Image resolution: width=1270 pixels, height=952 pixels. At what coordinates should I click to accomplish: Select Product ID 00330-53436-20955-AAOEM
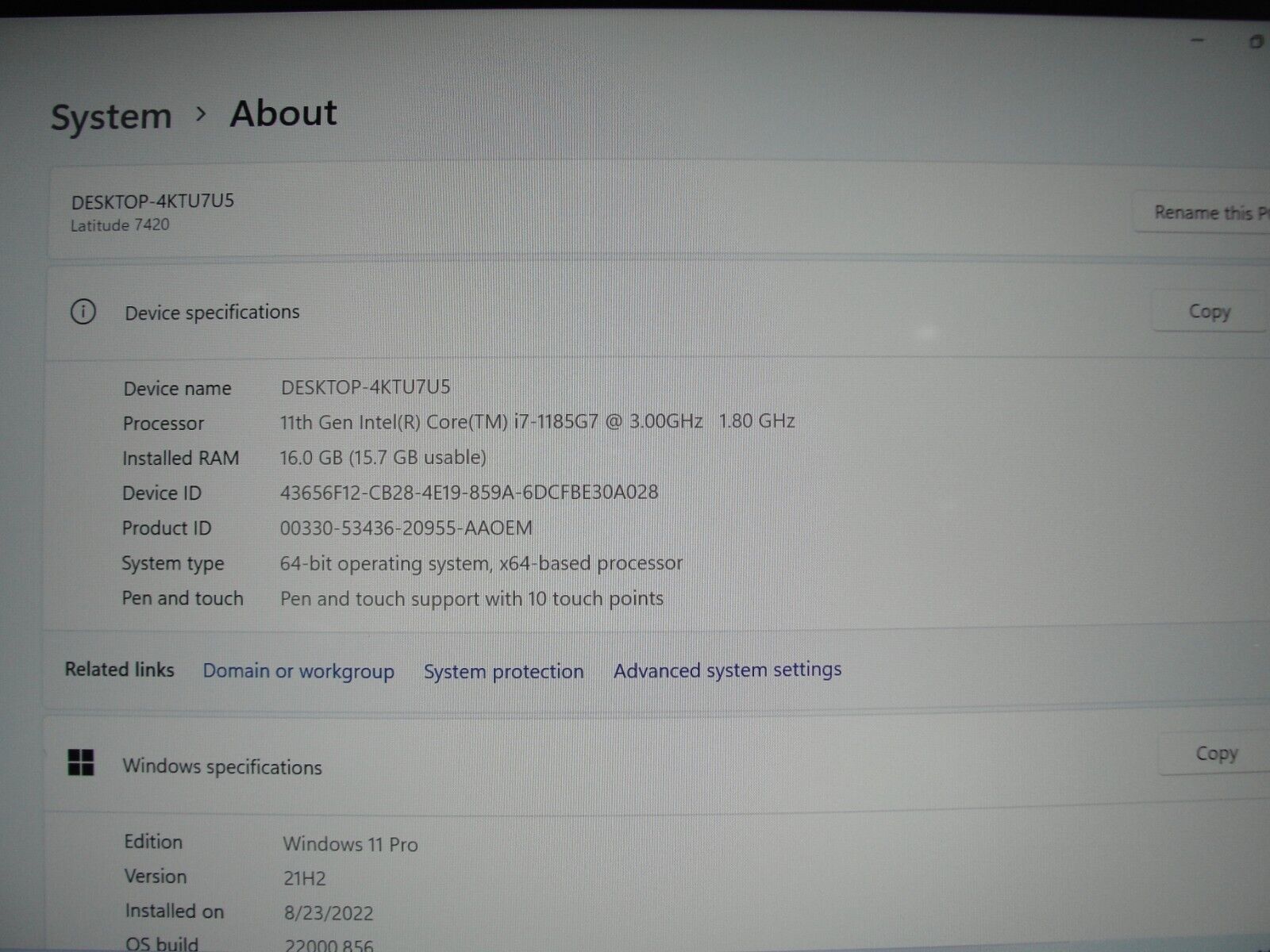pyautogui.click(x=406, y=528)
